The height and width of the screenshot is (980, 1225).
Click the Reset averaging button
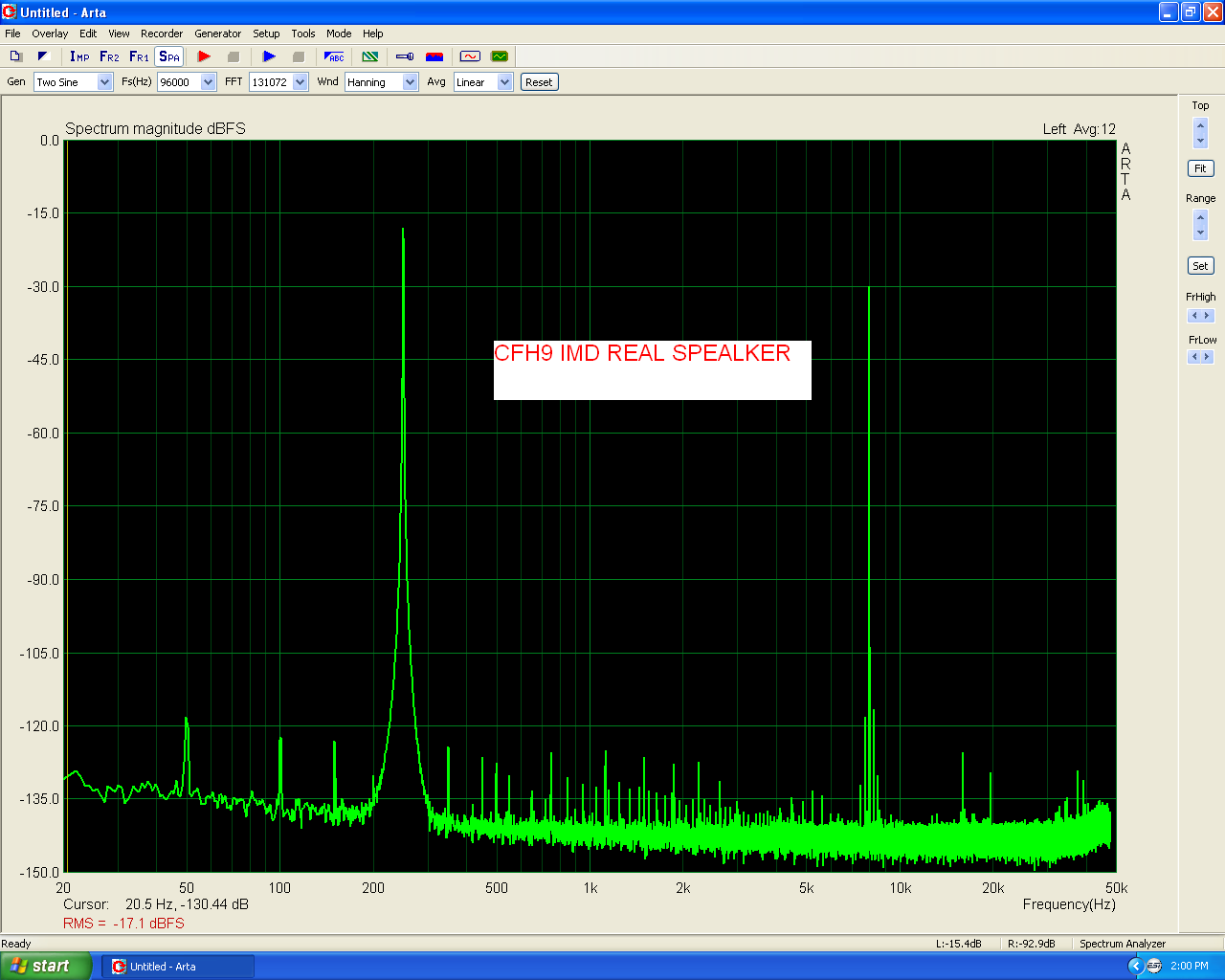pyautogui.click(x=539, y=82)
